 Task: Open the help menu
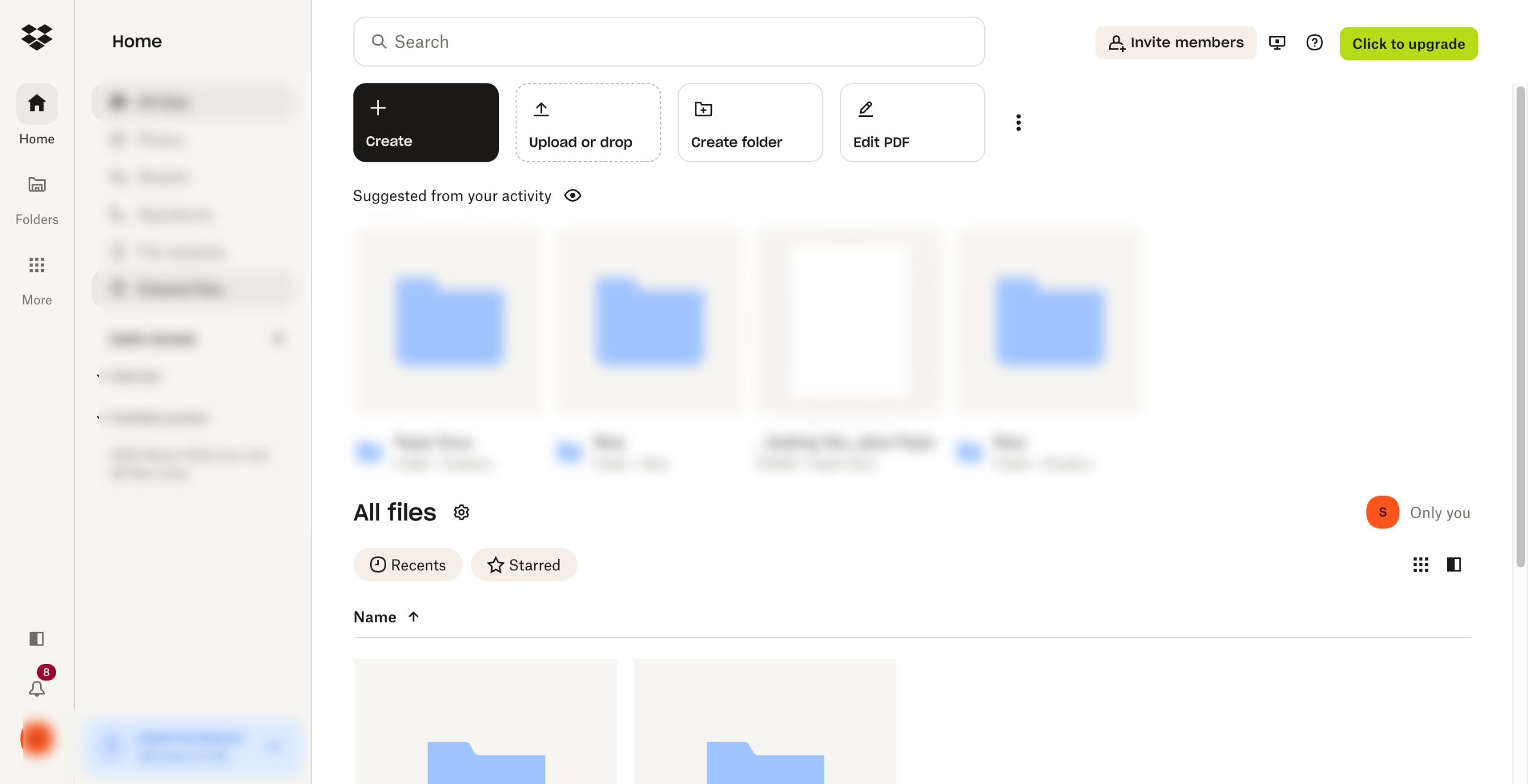1314,42
